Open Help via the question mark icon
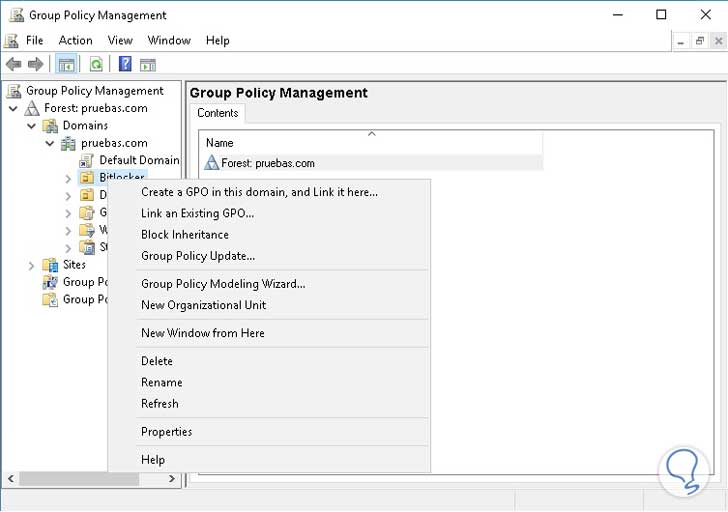 click(125, 64)
